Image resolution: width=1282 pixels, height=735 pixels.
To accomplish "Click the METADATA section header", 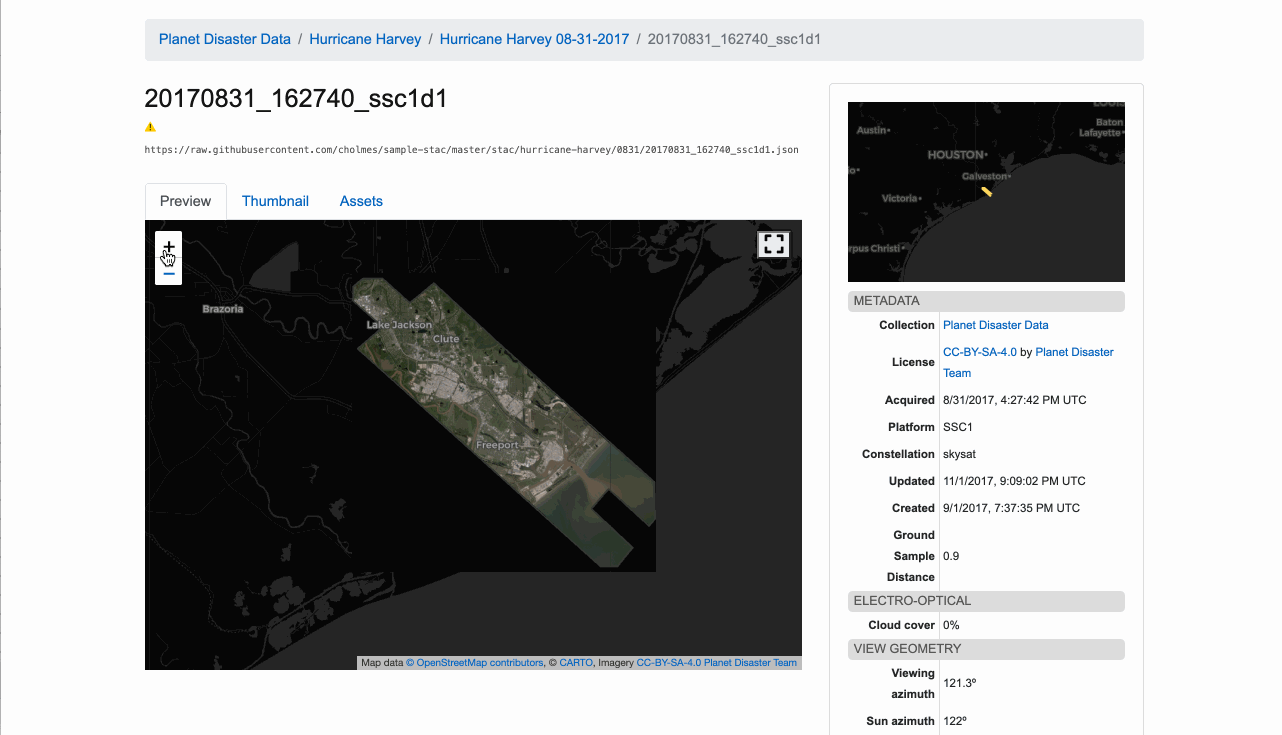I will click(x=986, y=301).
